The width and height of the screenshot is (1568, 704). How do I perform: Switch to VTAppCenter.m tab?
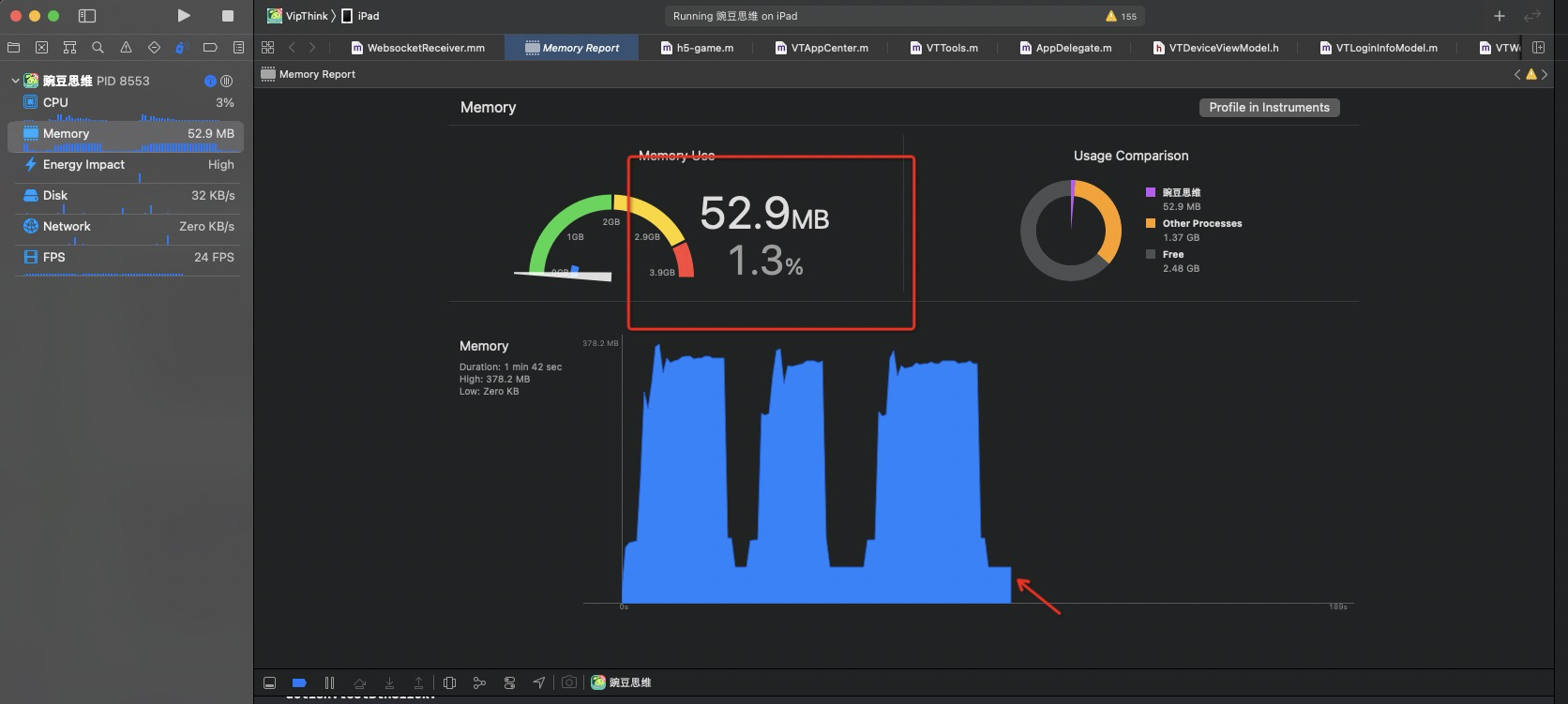click(x=822, y=48)
